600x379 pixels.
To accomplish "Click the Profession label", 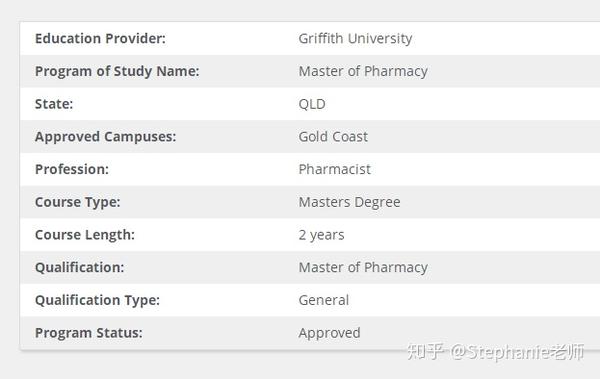I will (x=72, y=169).
